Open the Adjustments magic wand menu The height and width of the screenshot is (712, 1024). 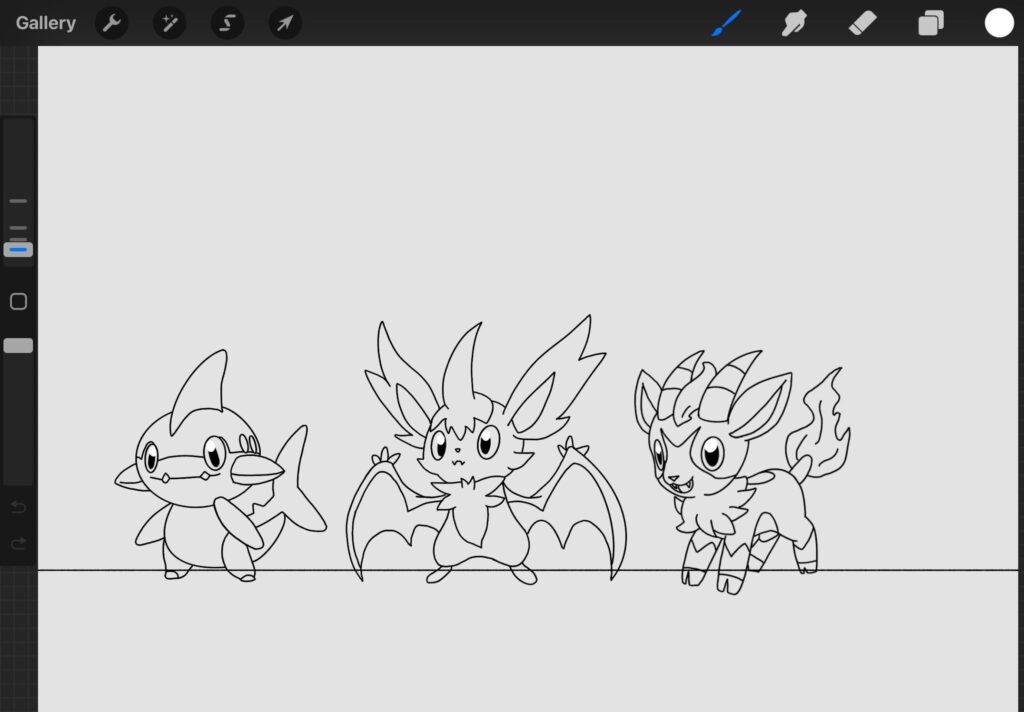[x=170, y=24]
